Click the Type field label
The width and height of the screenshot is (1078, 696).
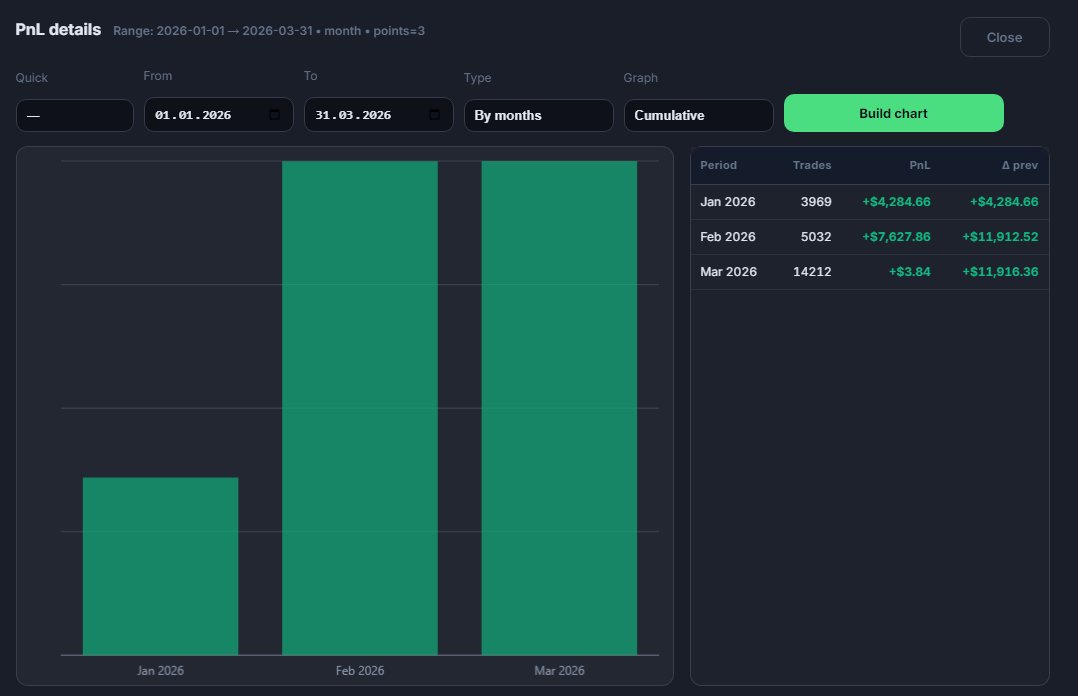[477, 78]
